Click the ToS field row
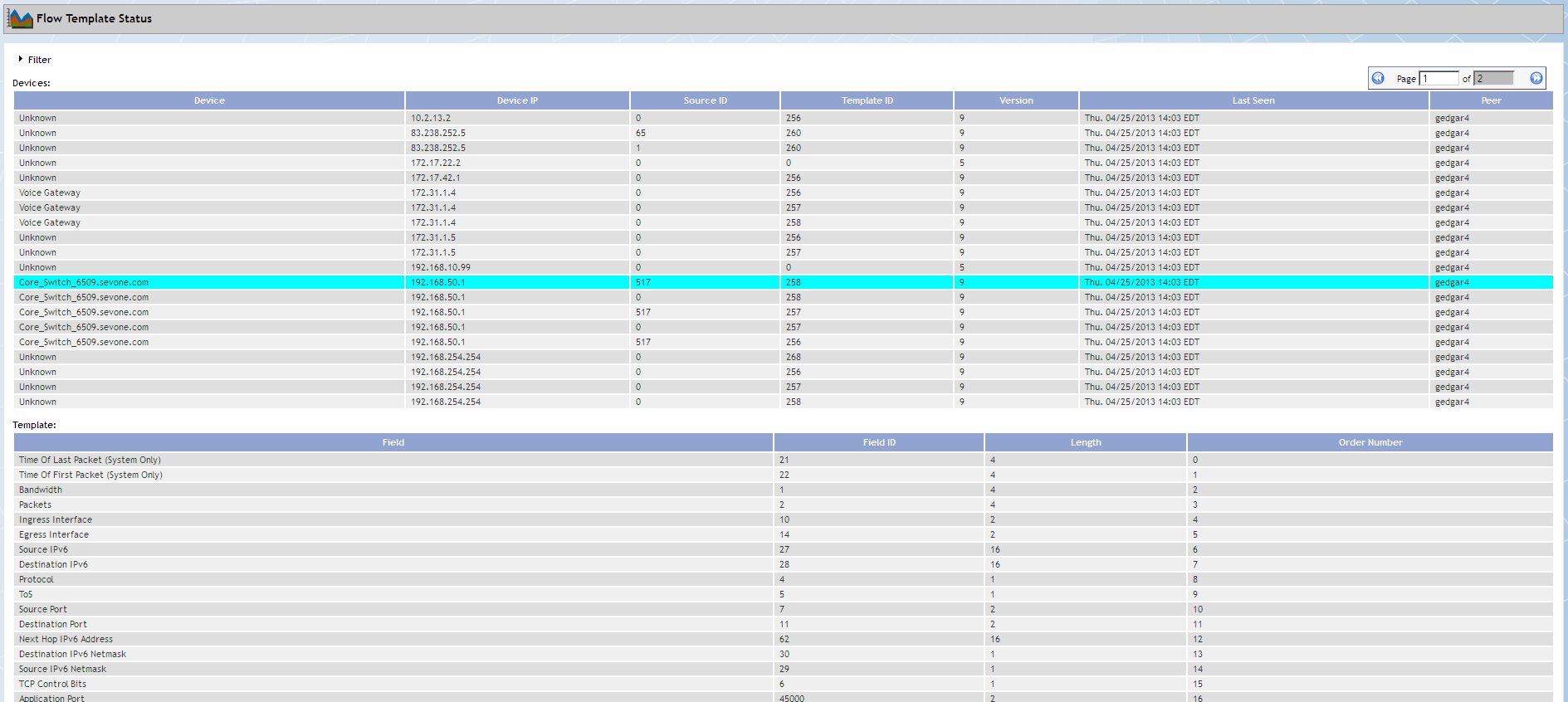The width and height of the screenshot is (1568, 702). [784, 594]
